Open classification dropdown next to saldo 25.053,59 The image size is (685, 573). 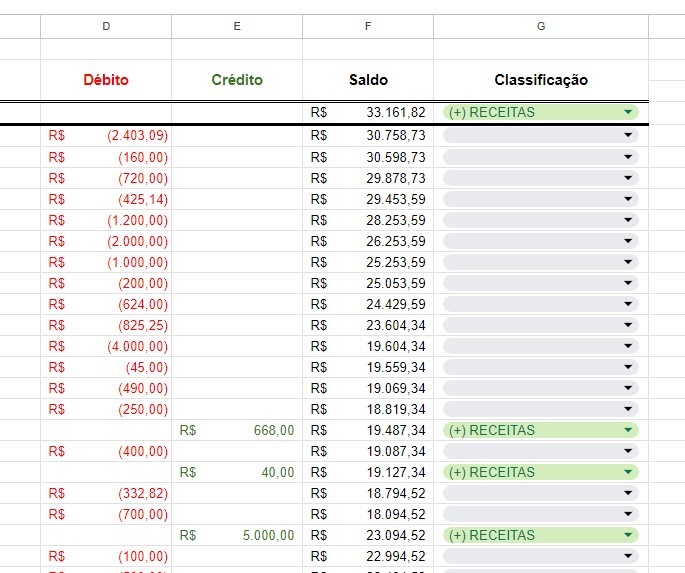[x=541, y=283]
